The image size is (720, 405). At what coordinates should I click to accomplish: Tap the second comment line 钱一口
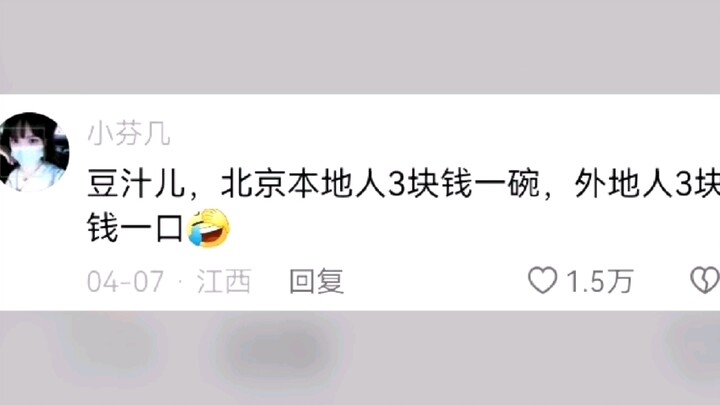135,228
